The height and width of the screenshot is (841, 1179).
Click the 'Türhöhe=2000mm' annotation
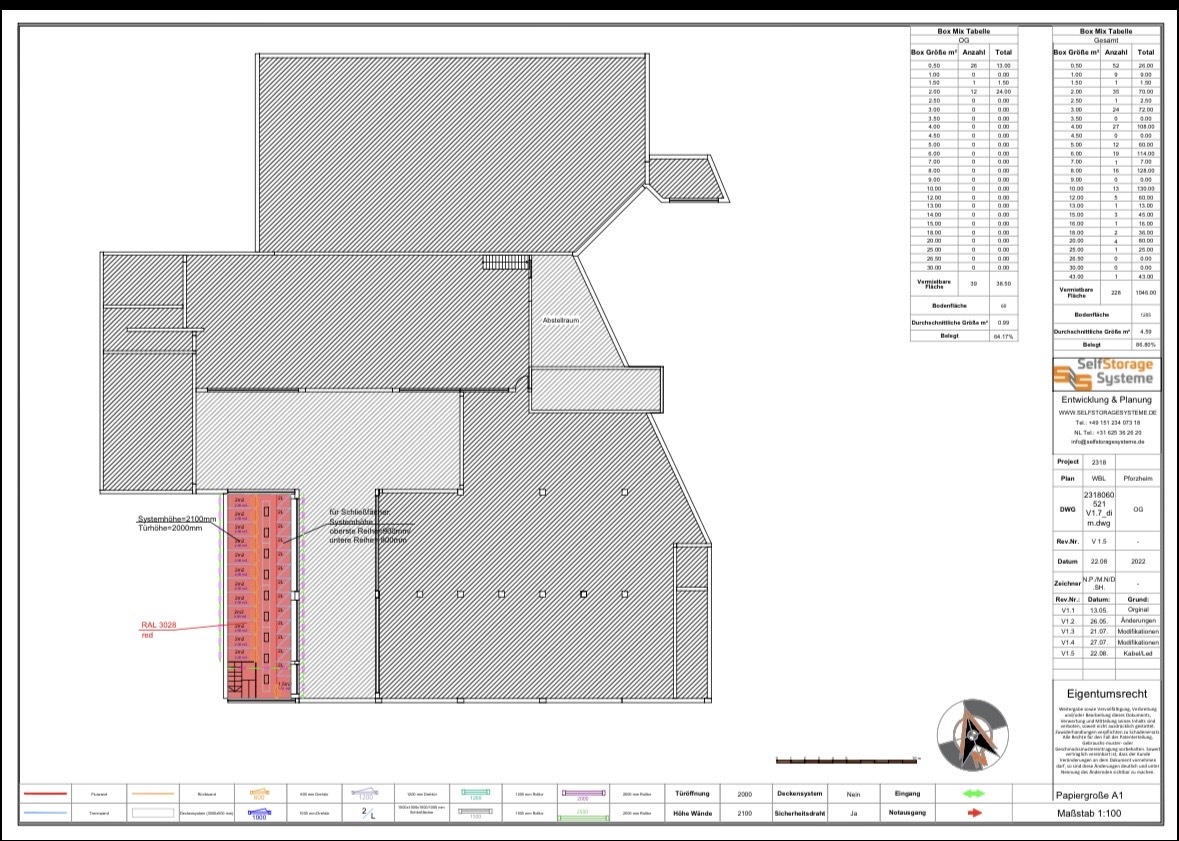coord(170,528)
